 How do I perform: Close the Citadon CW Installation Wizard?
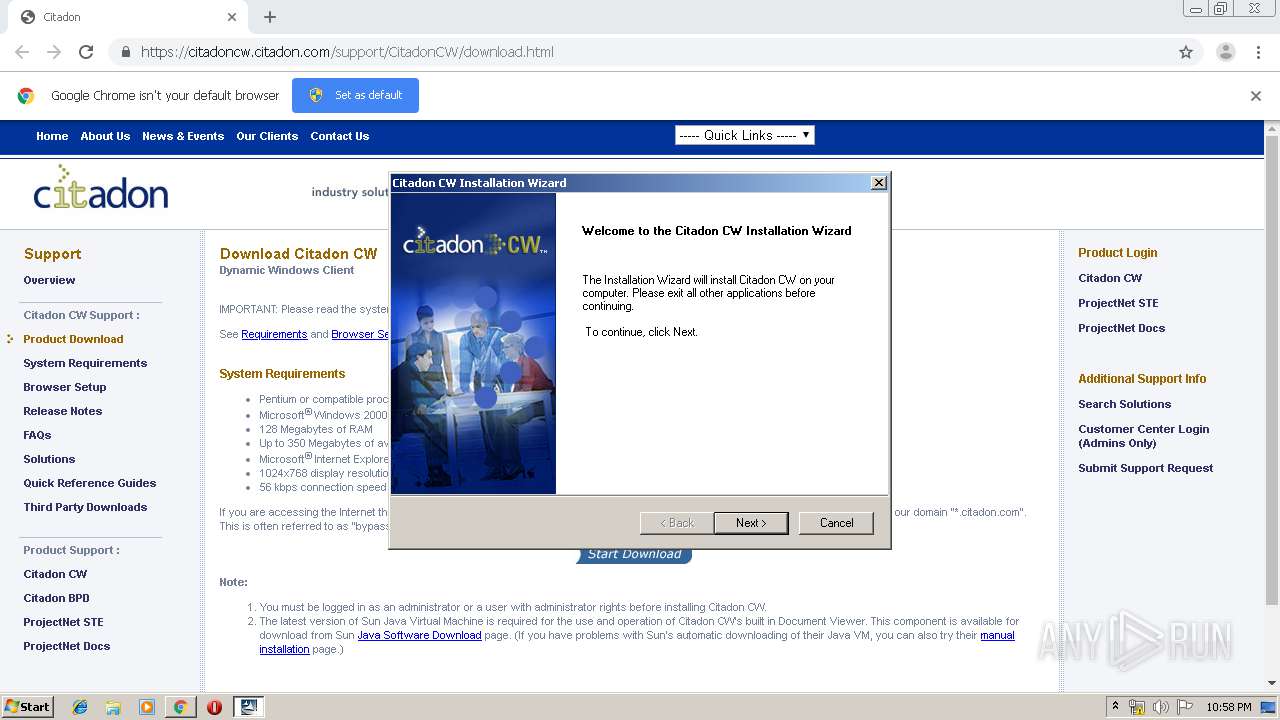point(879,183)
